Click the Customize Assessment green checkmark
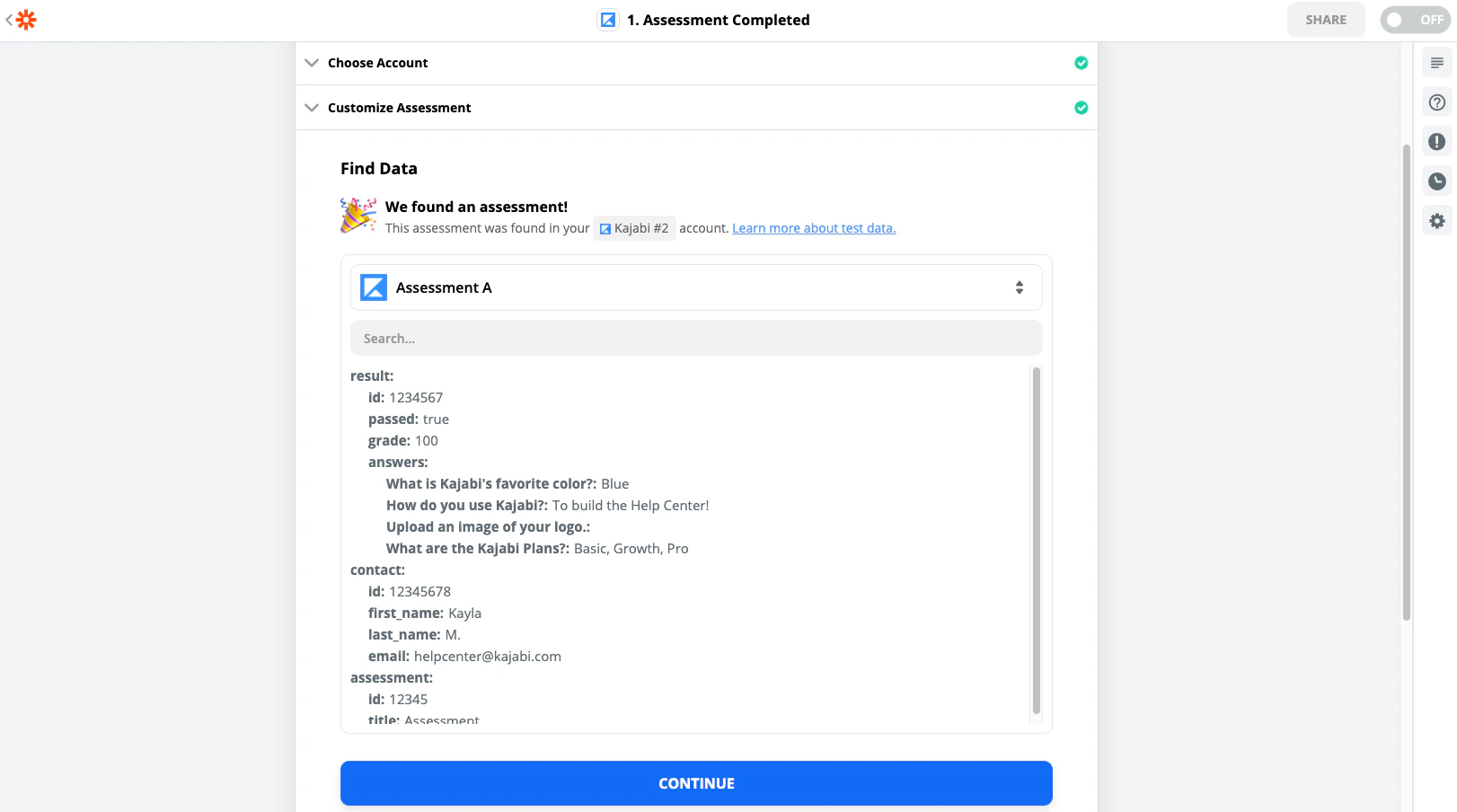This screenshot has width=1457, height=812. click(1082, 108)
